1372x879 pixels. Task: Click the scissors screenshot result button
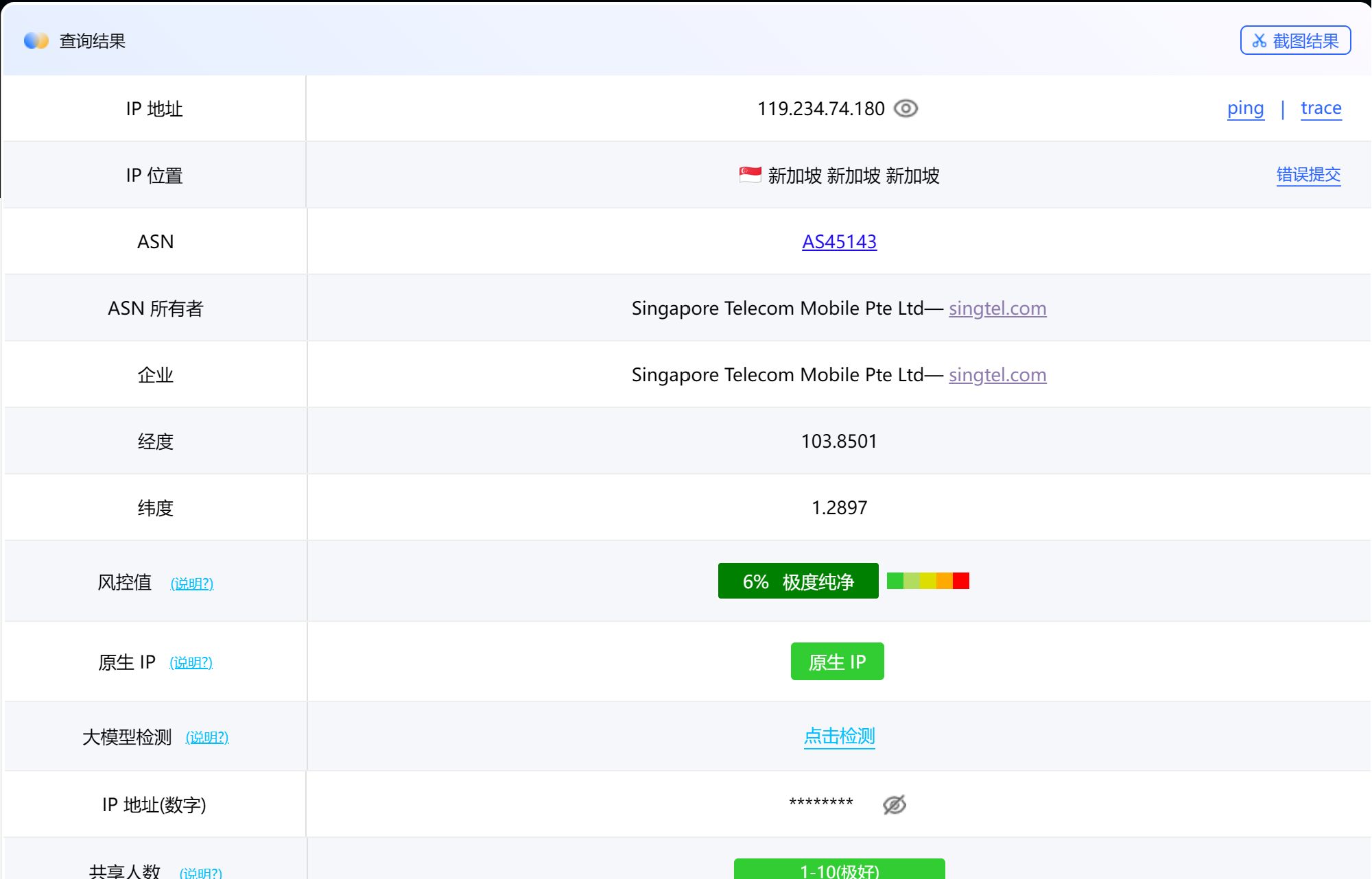(x=1295, y=40)
